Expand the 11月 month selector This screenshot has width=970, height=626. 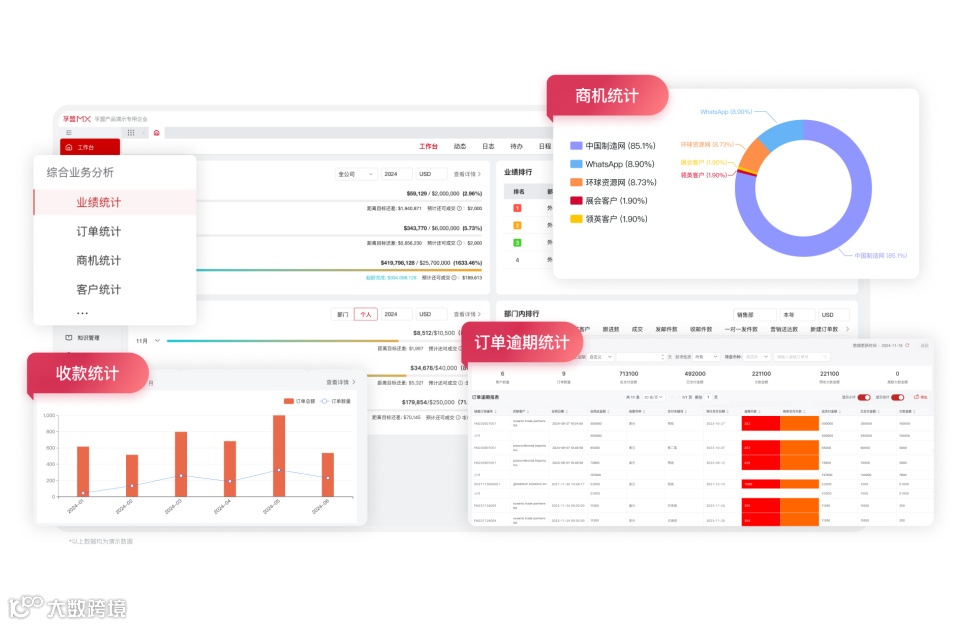point(148,341)
